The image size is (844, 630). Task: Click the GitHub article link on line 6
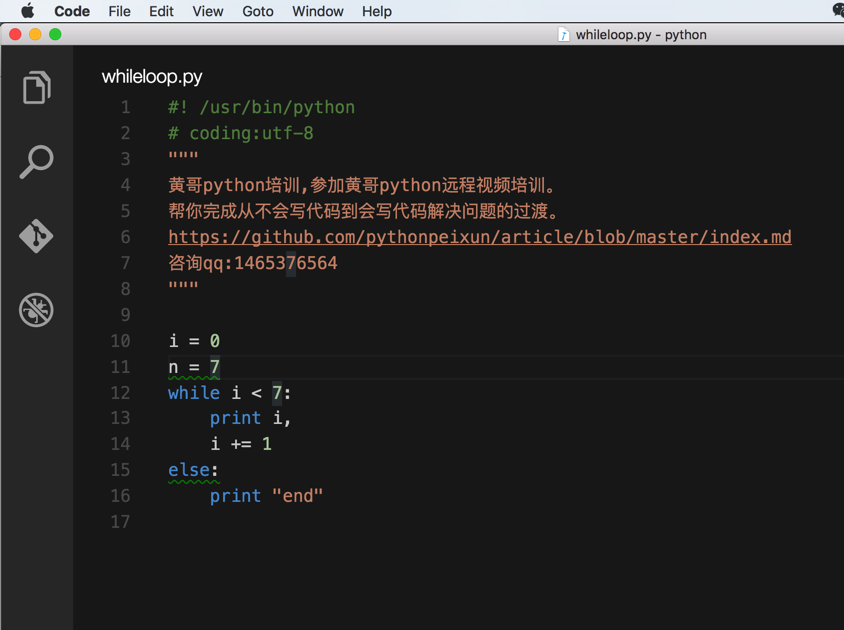point(480,236)
